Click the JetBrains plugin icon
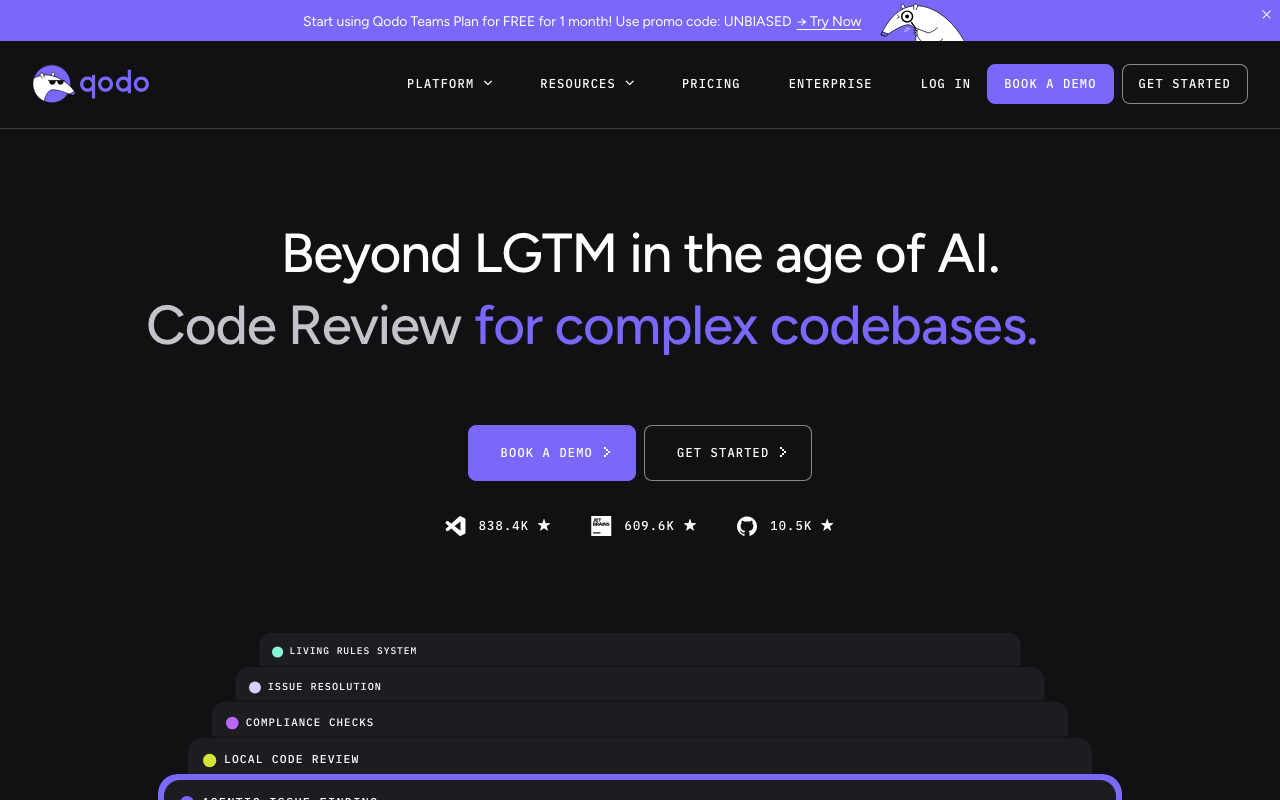The width and height of the screenshot is (1280, 800). [601, 525]
